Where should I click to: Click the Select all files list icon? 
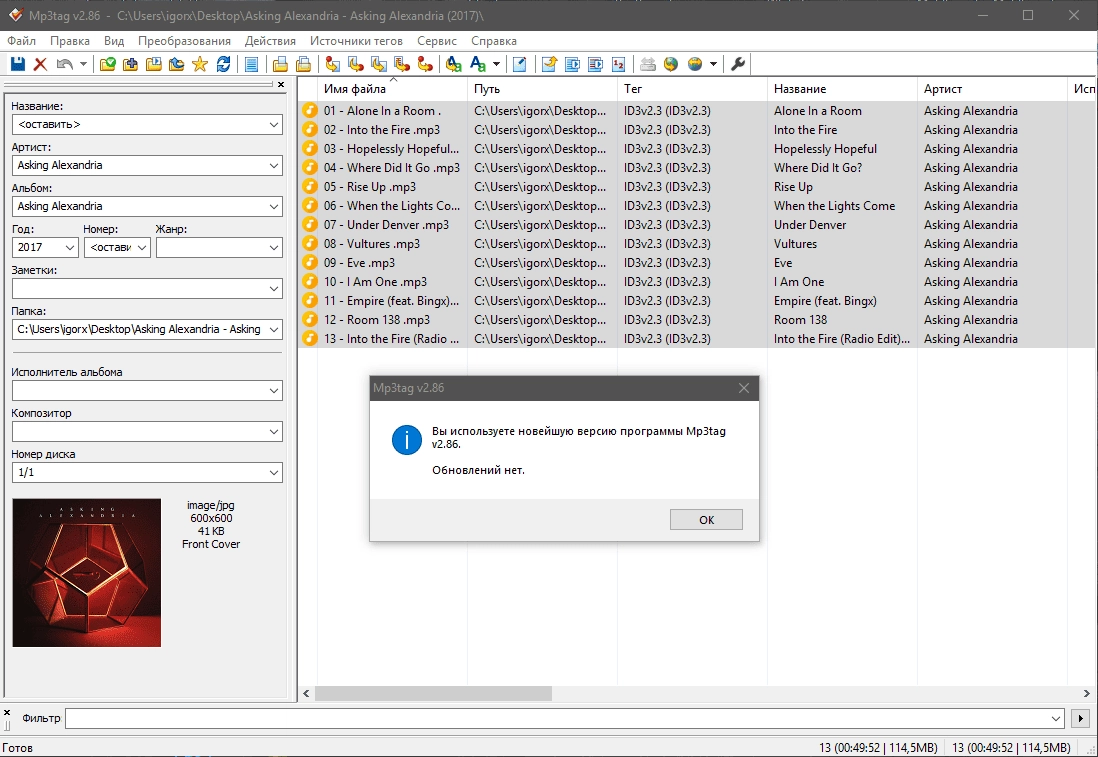pyautogui.click(x=251, y=64)
